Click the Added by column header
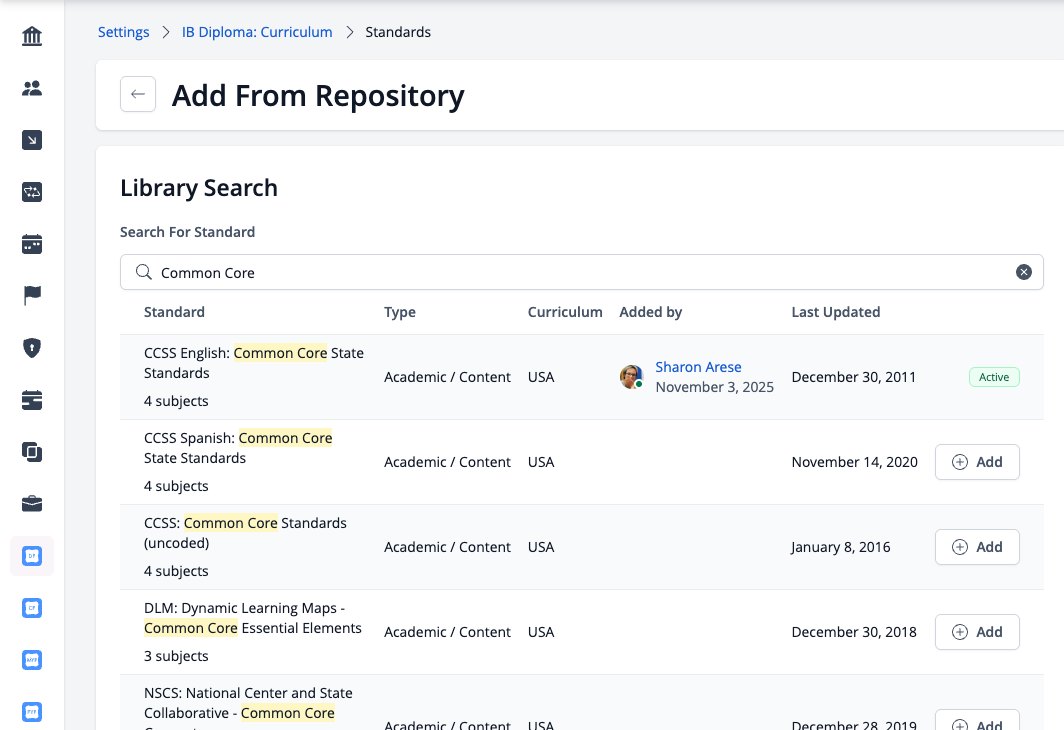The image size is (1064, 730). 651,312
